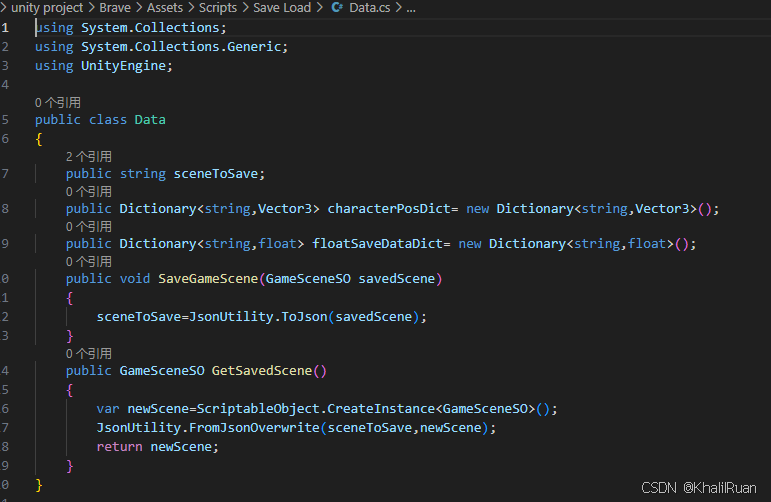
Task: Click the 'void' keyword of SaveGameScene
Action: tap(135, 278)
